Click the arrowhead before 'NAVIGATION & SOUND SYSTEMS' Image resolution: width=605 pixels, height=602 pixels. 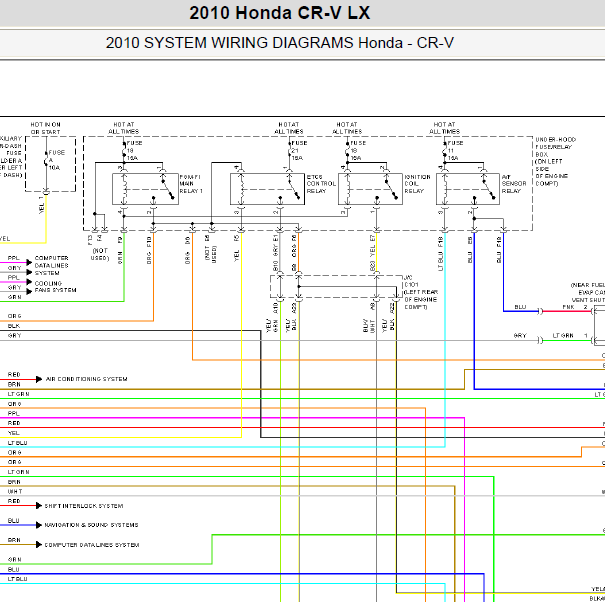tap(39, 525)
